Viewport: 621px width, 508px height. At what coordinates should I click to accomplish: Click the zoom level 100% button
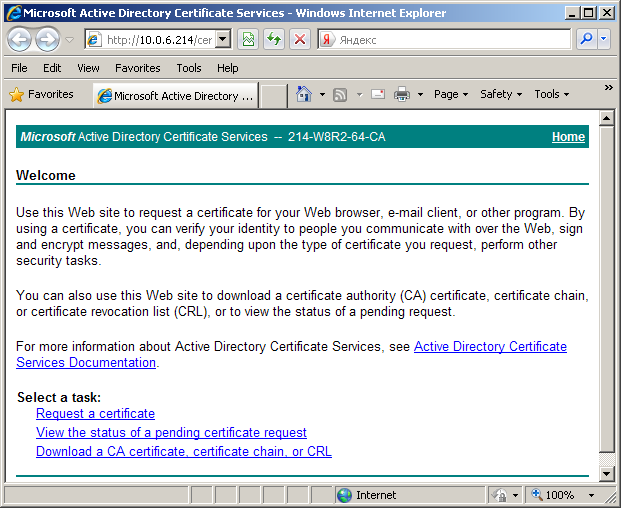coord(554,495)
